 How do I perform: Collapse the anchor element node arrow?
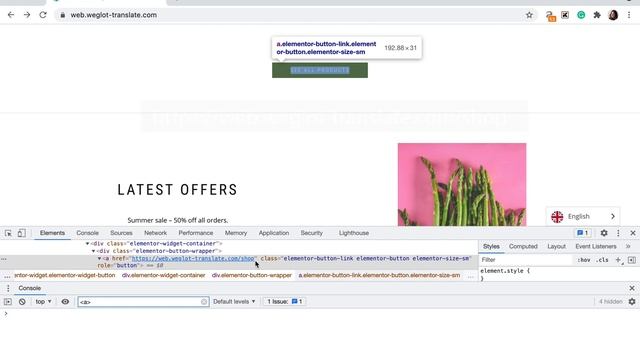click(x=99, y=258)
